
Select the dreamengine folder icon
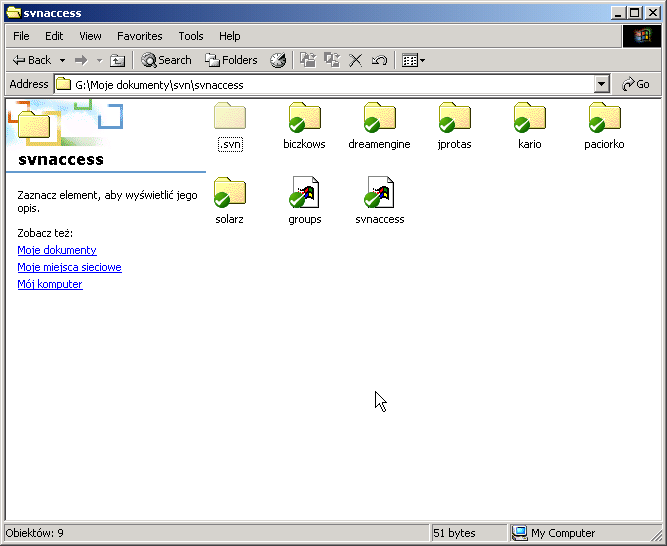379,117
